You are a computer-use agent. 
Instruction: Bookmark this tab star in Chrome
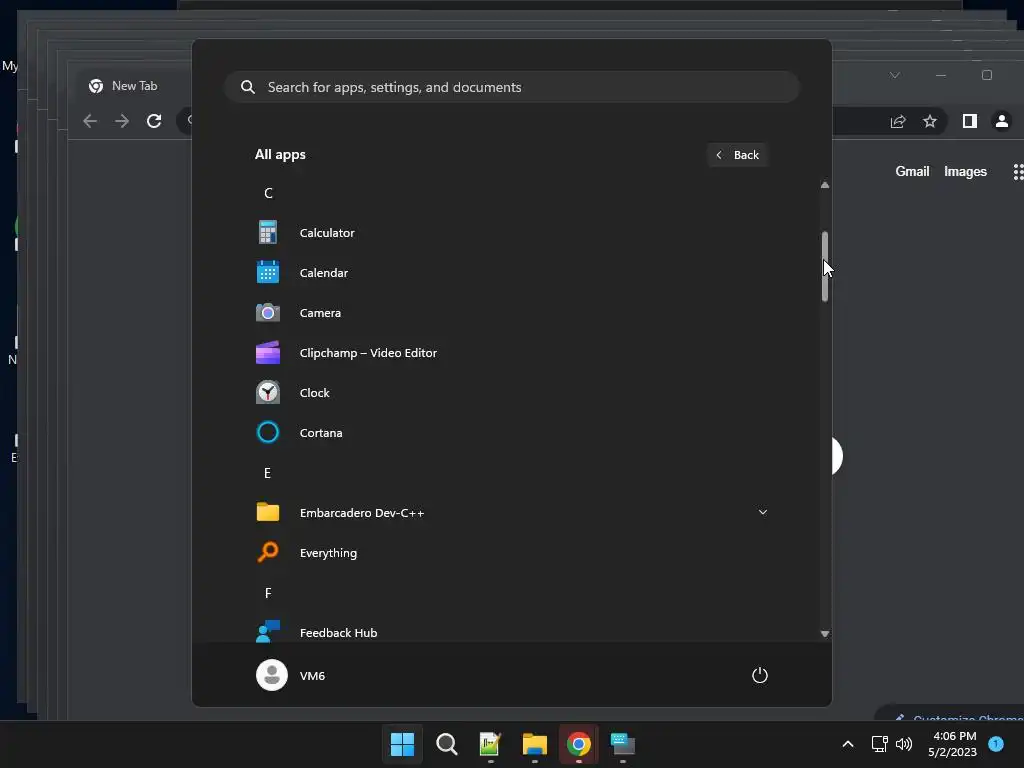[x=930, y=121]
